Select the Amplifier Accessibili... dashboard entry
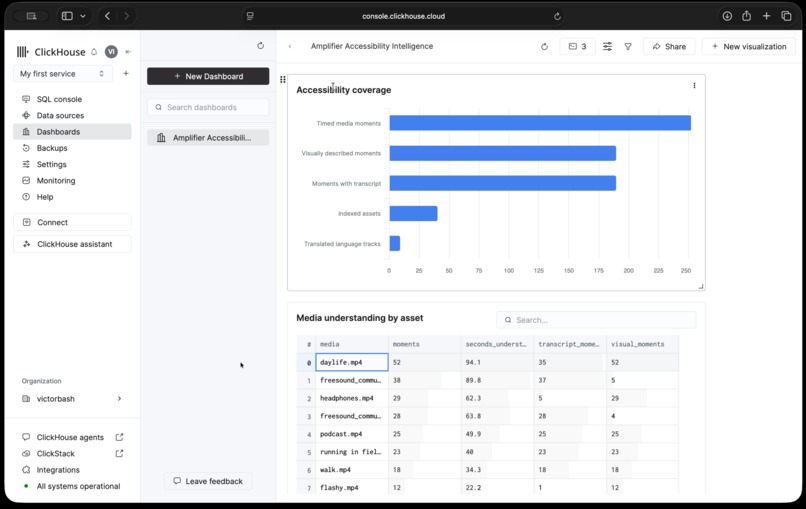This screenshot has width=806, height=509. pyautogui.click(x=208, y=138)
